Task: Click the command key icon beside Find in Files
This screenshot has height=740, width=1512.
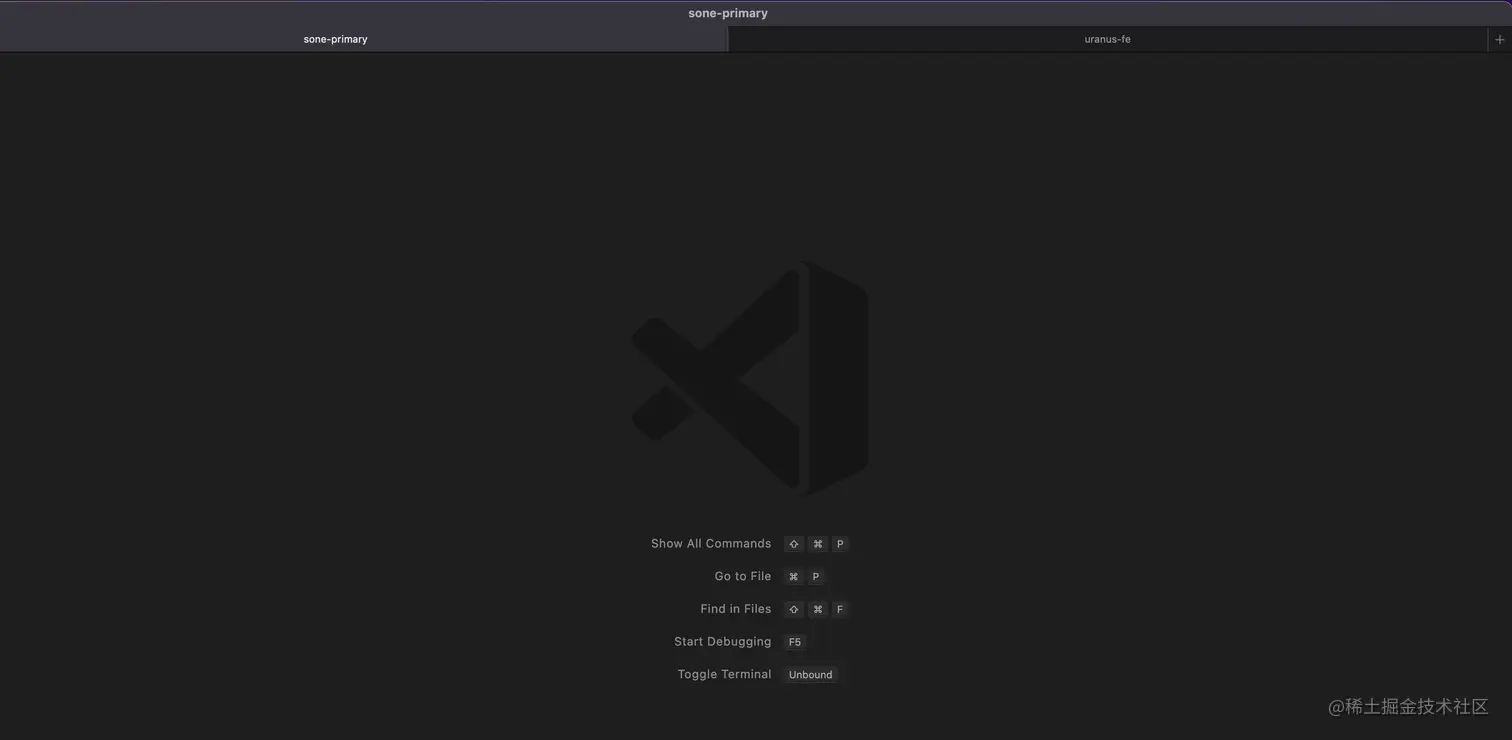Action: pyautogui.click(x=818, y=609)
